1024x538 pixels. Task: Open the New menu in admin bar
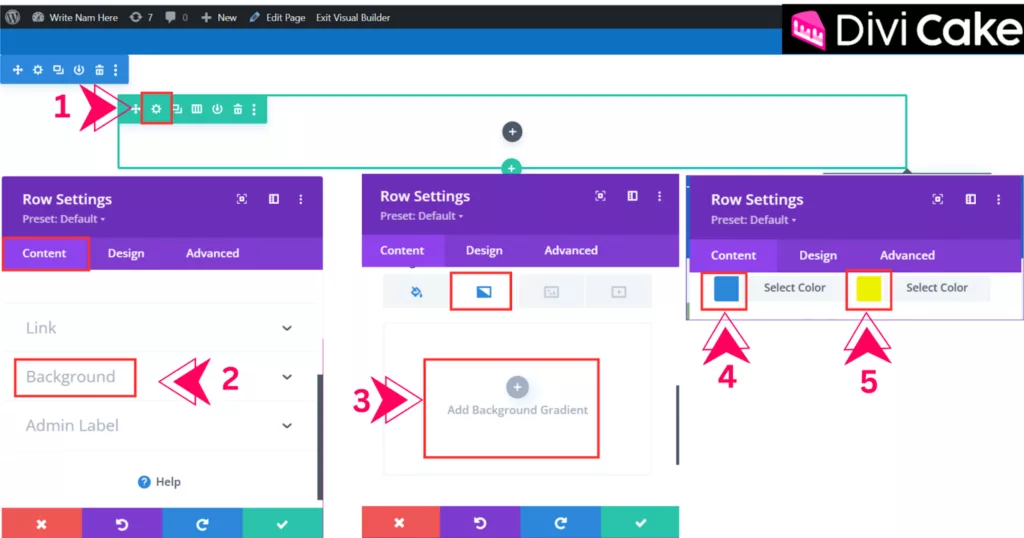[219, 17]
